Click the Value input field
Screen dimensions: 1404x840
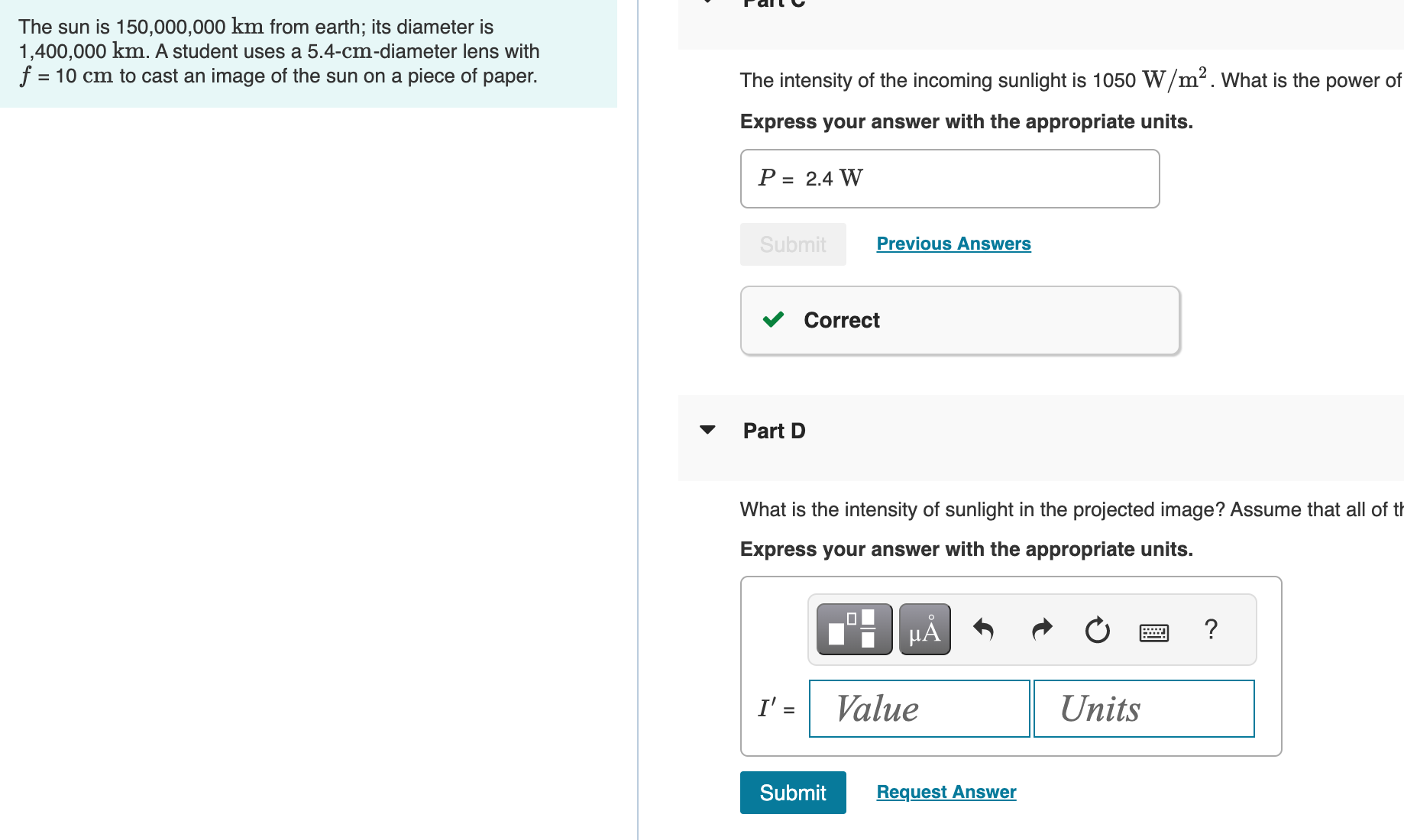point(918,708)
